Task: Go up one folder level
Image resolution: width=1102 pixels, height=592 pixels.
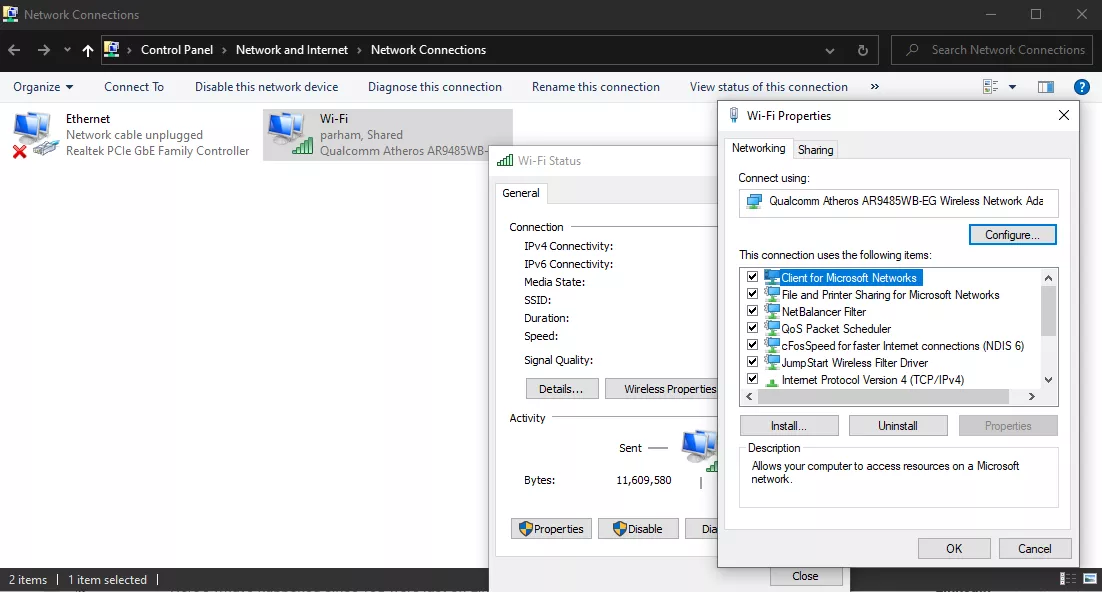Action: [88, 50]
